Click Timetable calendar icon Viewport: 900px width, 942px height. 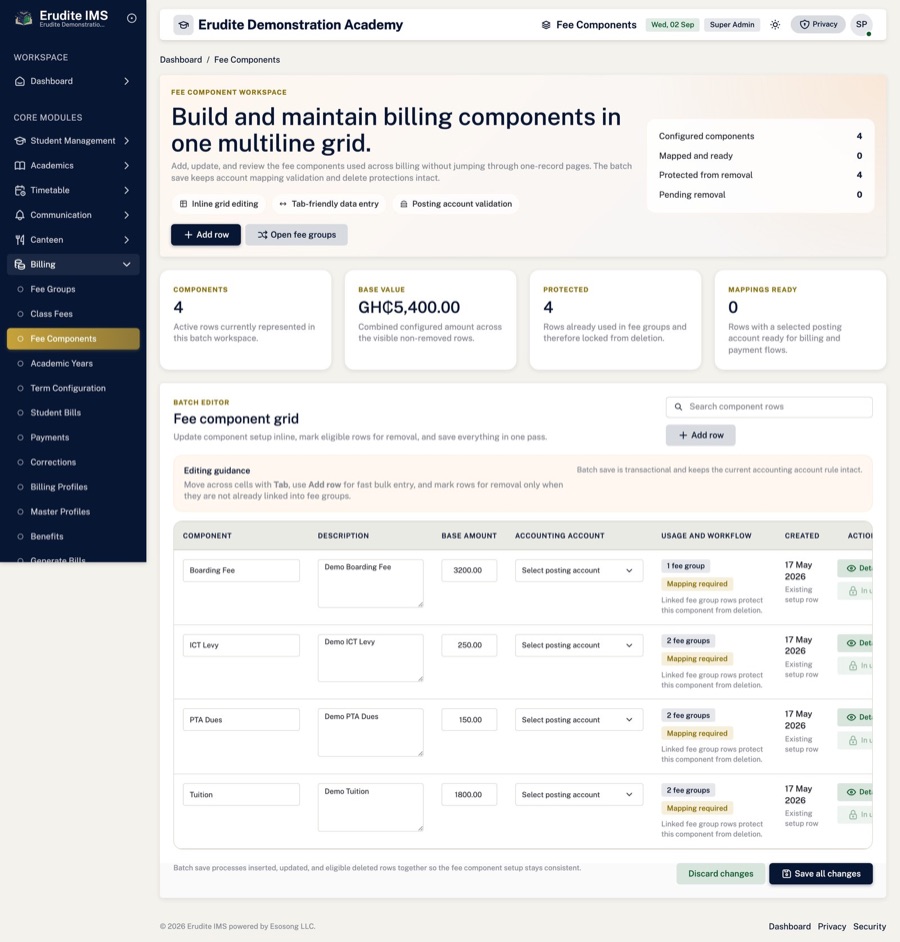(20, 190)
